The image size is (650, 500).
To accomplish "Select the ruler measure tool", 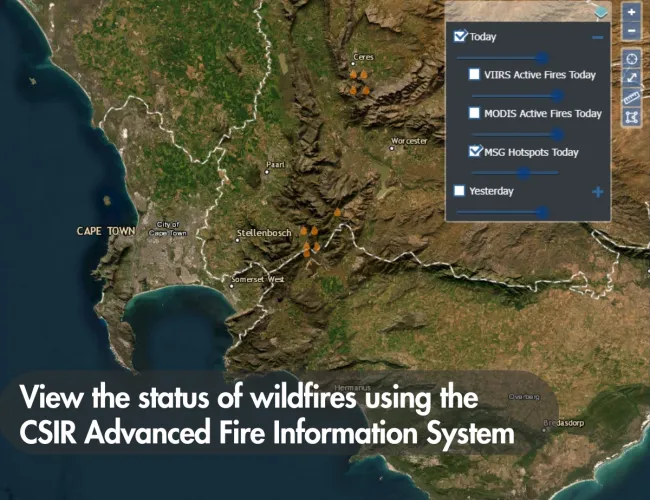I will 631,97.
